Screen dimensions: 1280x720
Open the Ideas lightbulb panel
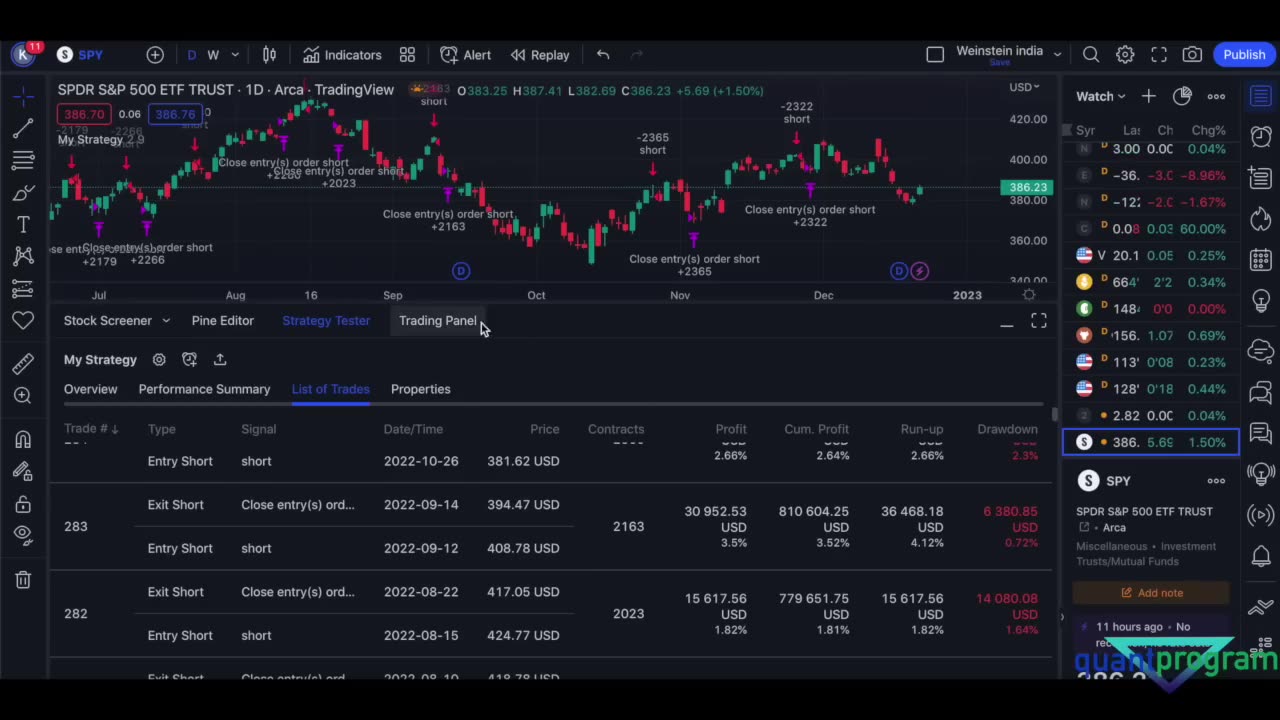tap(1261, 301)
